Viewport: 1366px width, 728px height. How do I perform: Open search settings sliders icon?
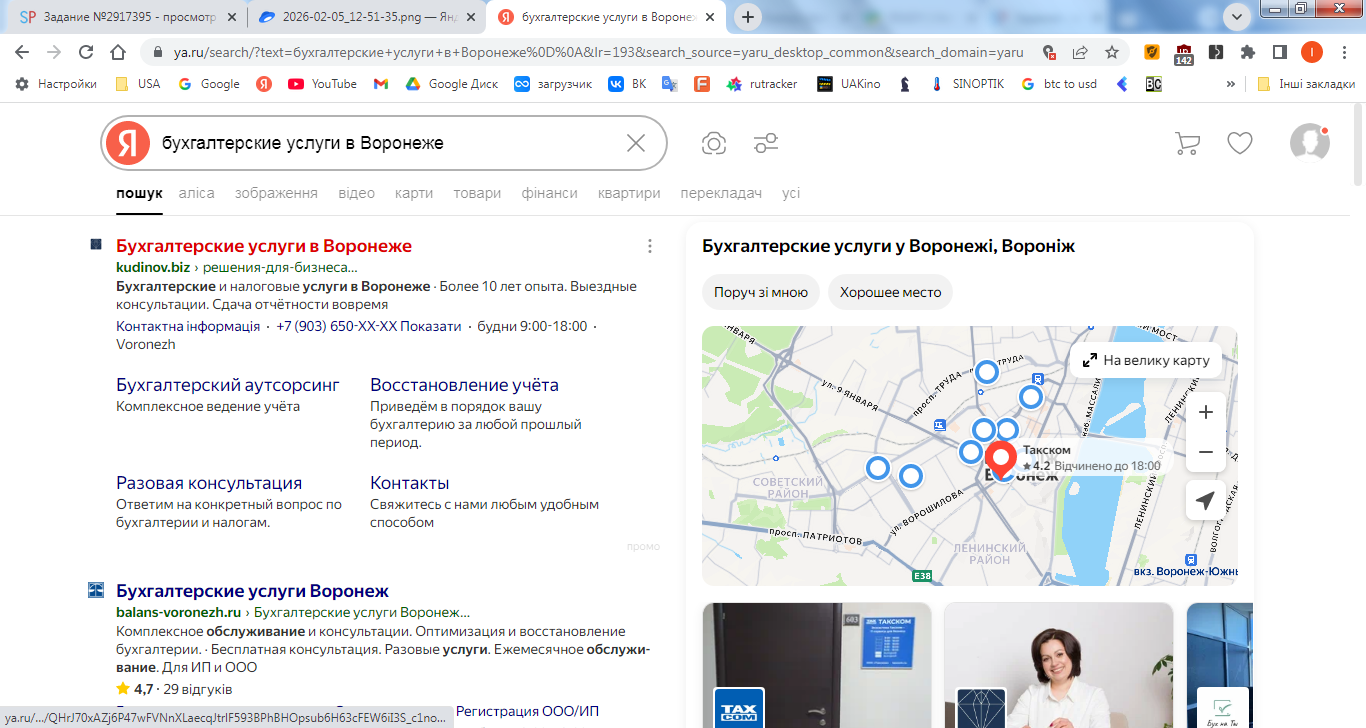click(766, 144)
